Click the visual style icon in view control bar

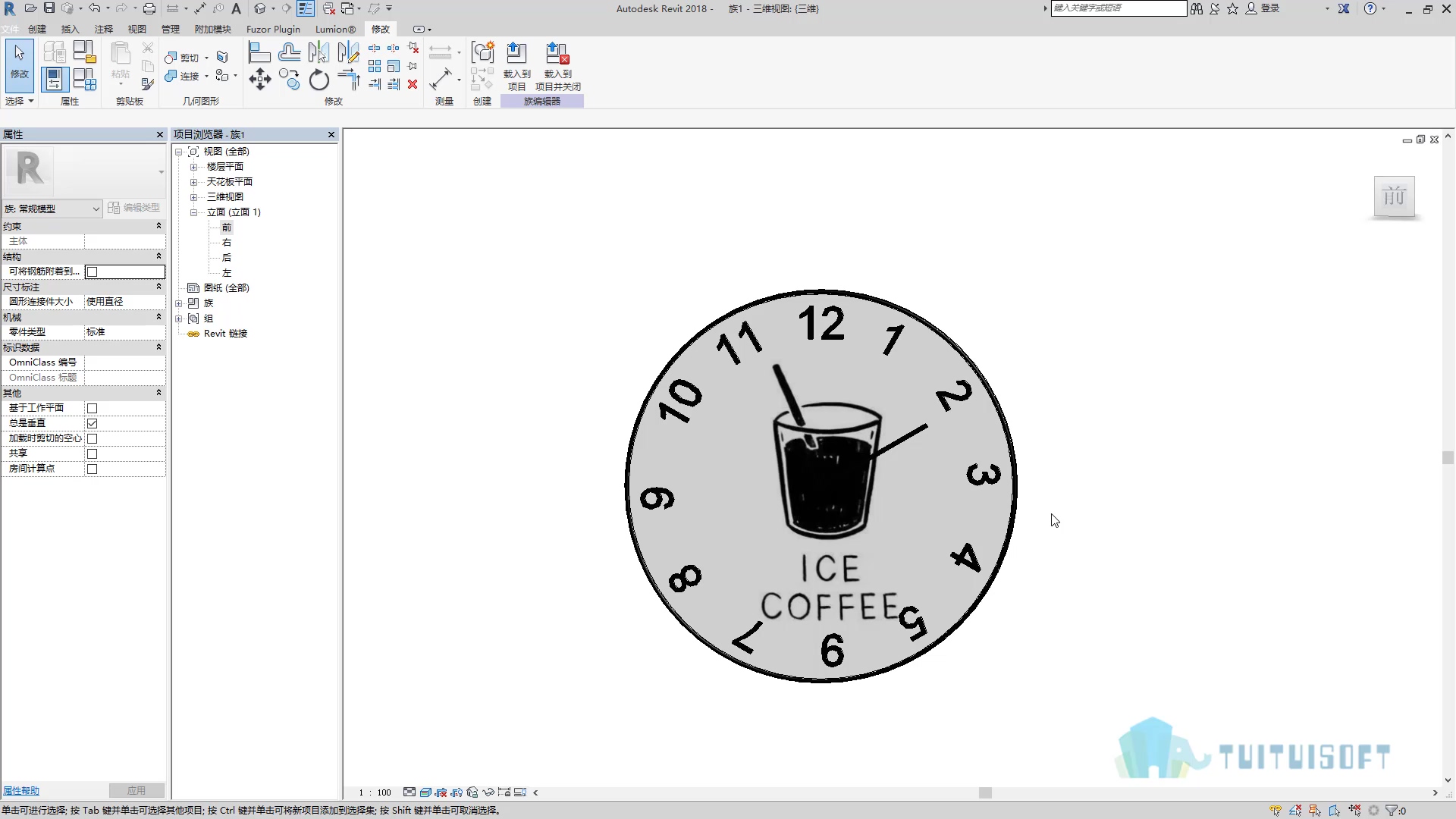tap(425, 792)
